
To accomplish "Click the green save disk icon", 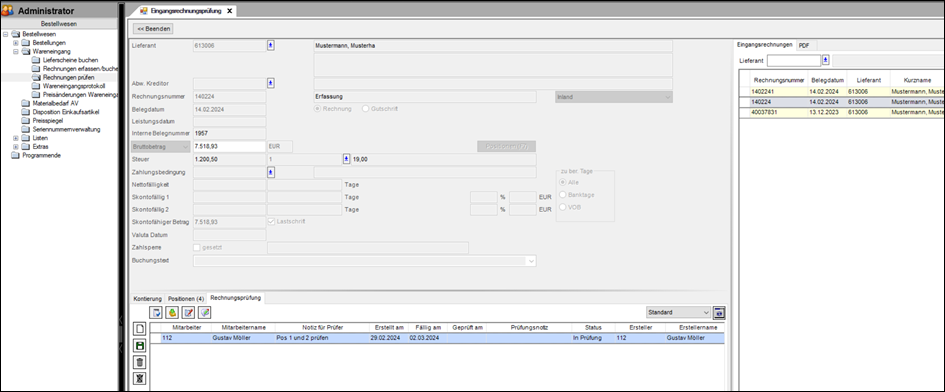I will [140, 346].
